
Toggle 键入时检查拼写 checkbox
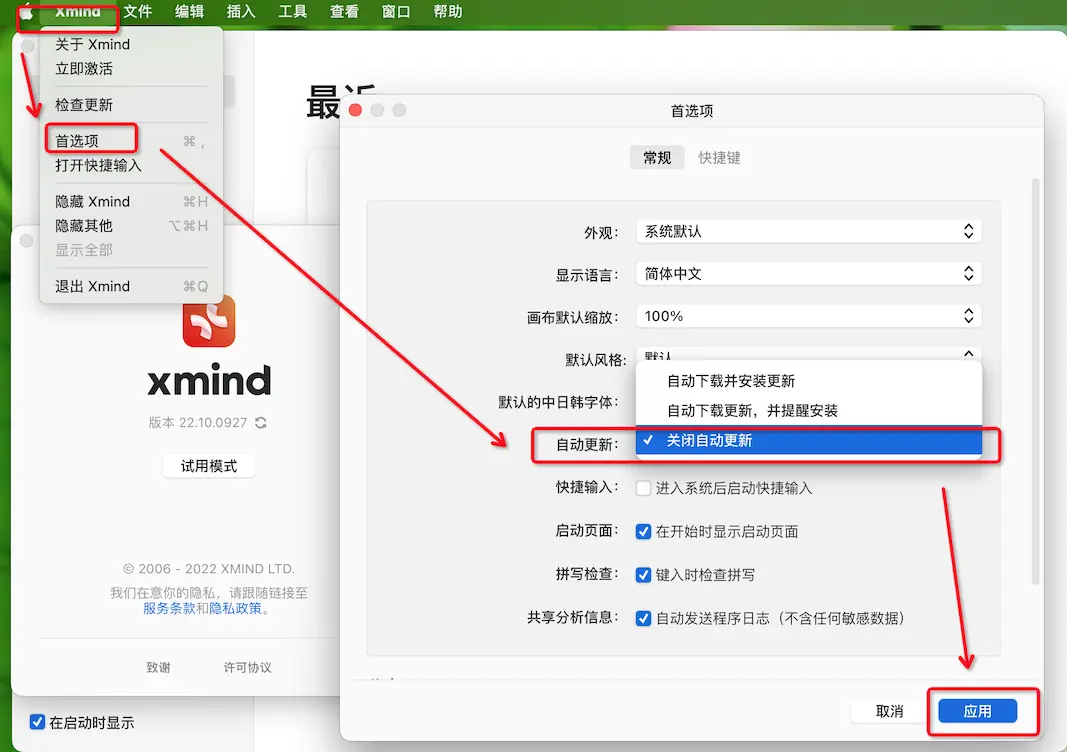point(644,575)
